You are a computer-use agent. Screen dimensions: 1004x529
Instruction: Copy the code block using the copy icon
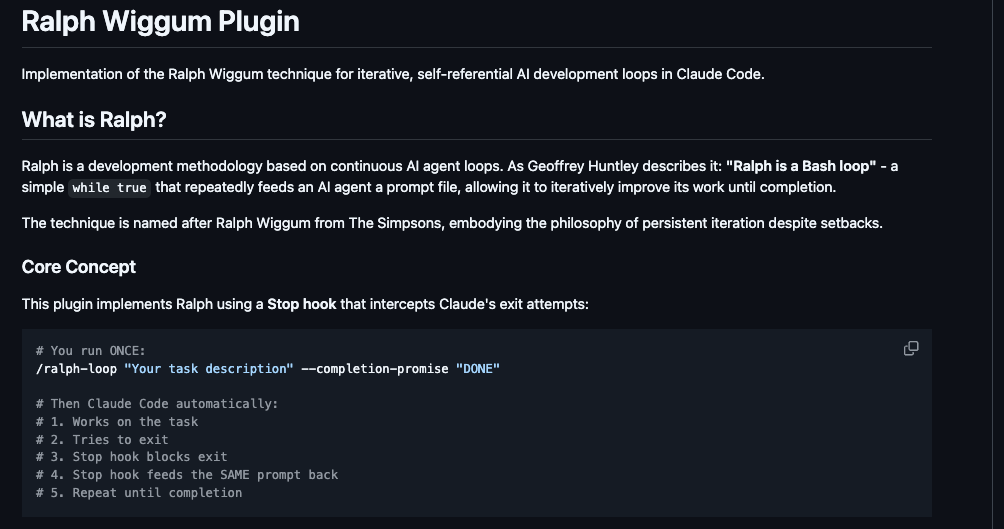click(x=911, y=348)
